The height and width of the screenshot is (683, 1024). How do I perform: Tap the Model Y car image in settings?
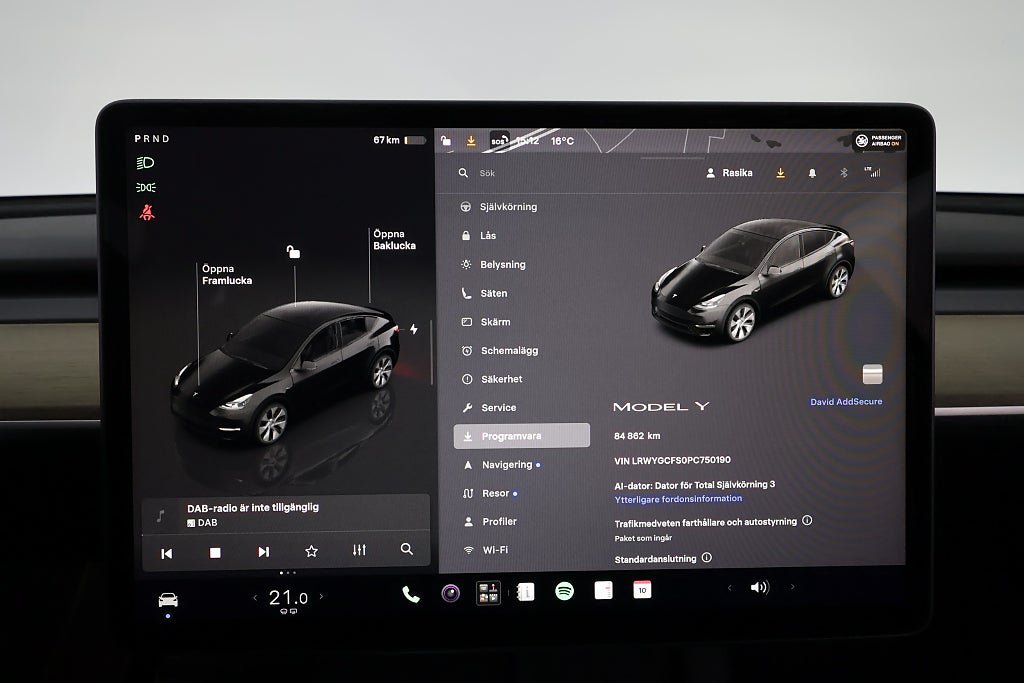[x=753, y=281]
